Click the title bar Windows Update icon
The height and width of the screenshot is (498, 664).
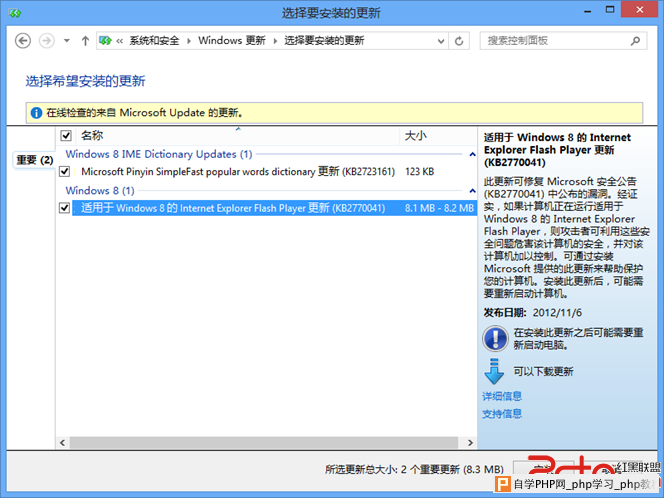tap(15, 14)
